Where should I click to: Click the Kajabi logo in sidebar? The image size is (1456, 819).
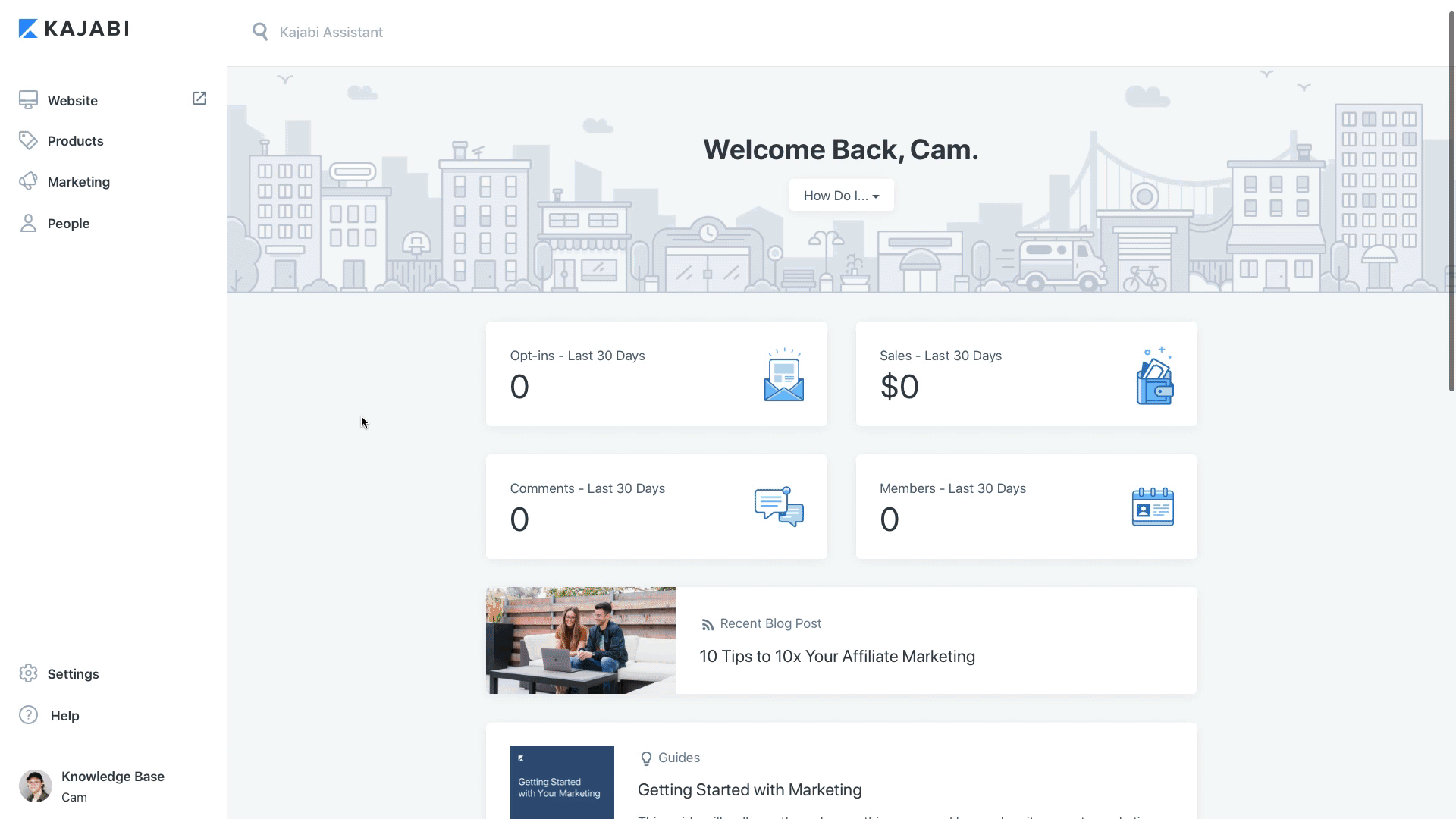pos(74,29)
